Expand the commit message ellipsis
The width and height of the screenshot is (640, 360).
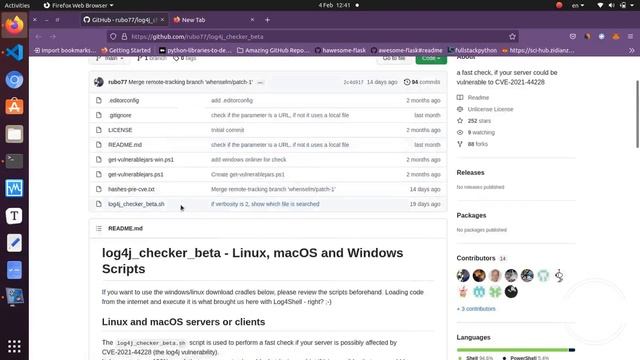coord(260,82)
